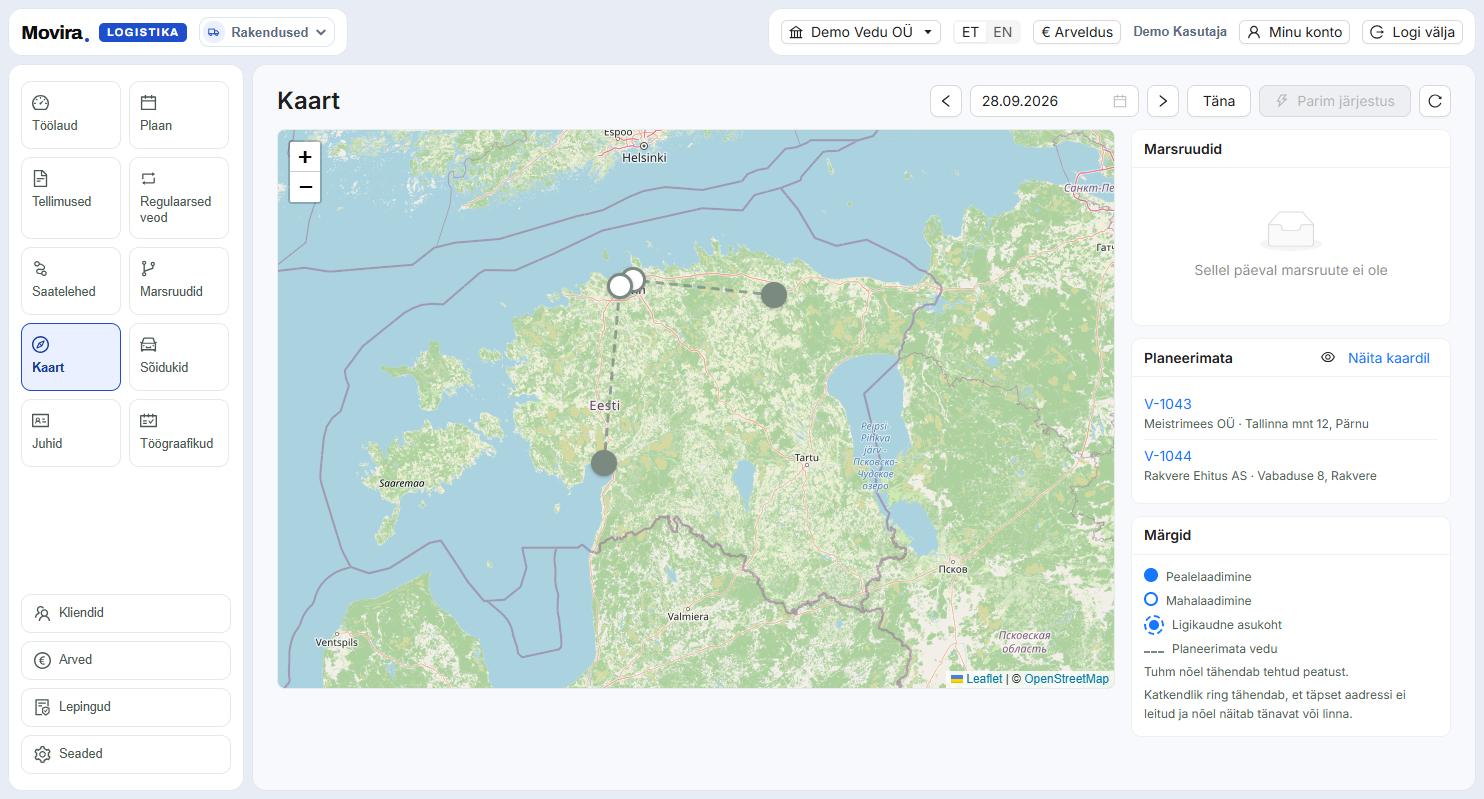
Task: Open the Sõidukid vehicles tile
Action: 179,357
